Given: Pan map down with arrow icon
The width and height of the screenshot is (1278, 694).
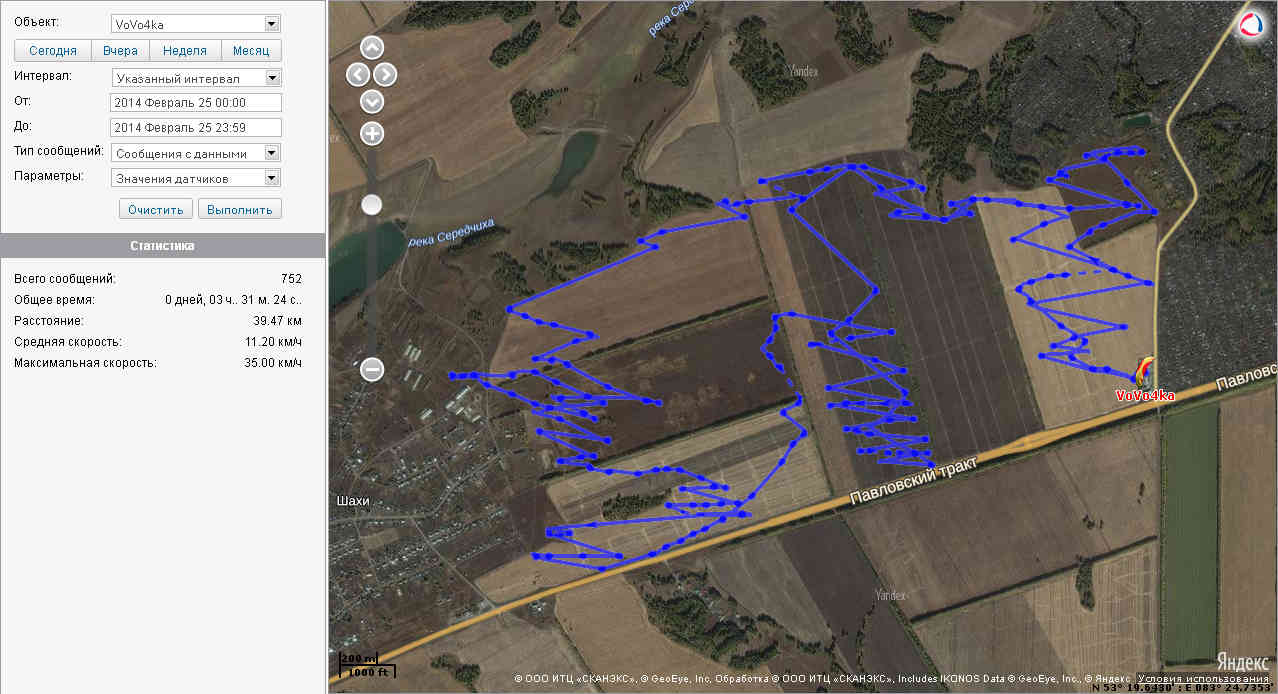Looking at the screenshot, I should click(372, 102).
